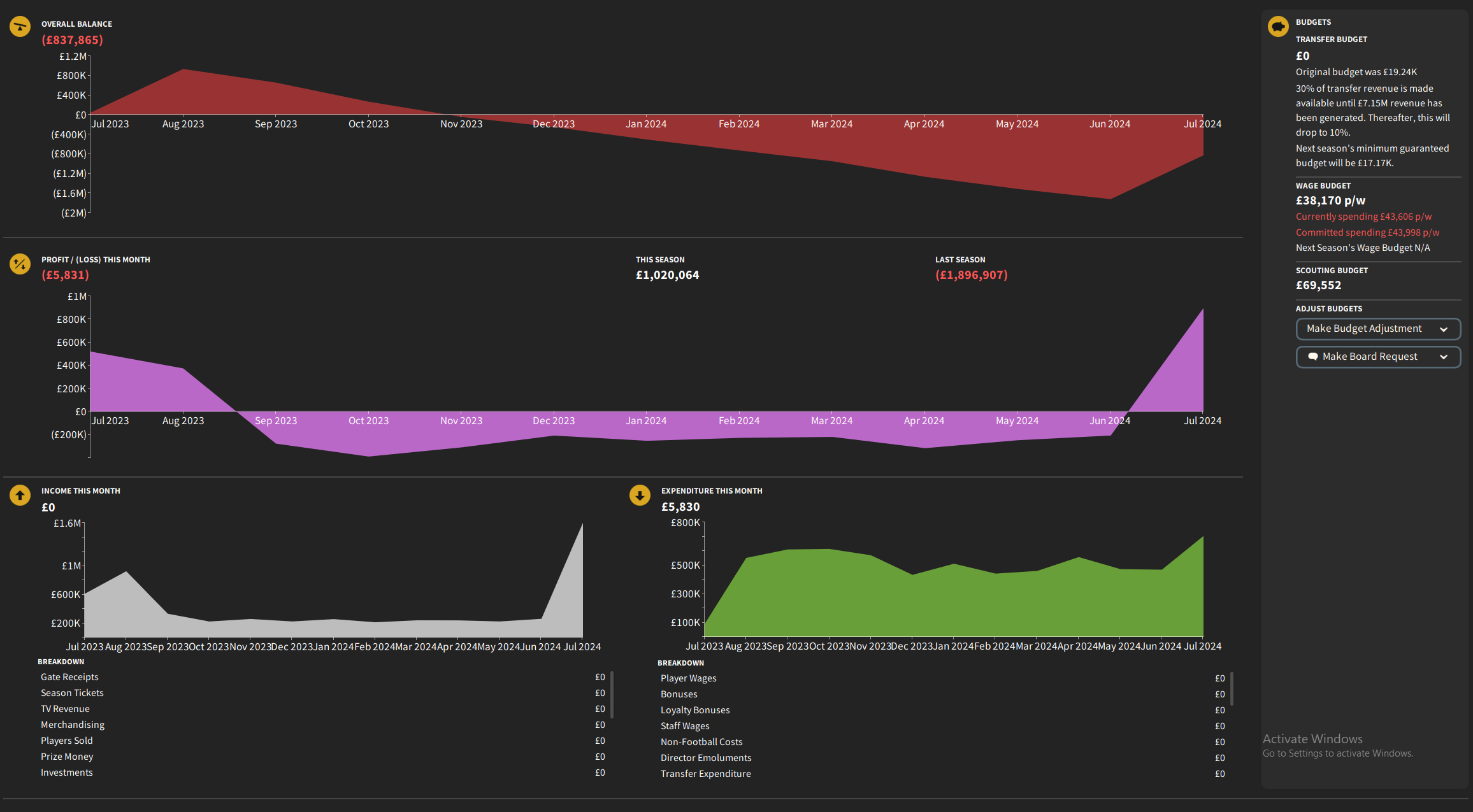1473x812 pixels.
Task: Click speech bubble icon on Board Request
Action: point(1313,357)
